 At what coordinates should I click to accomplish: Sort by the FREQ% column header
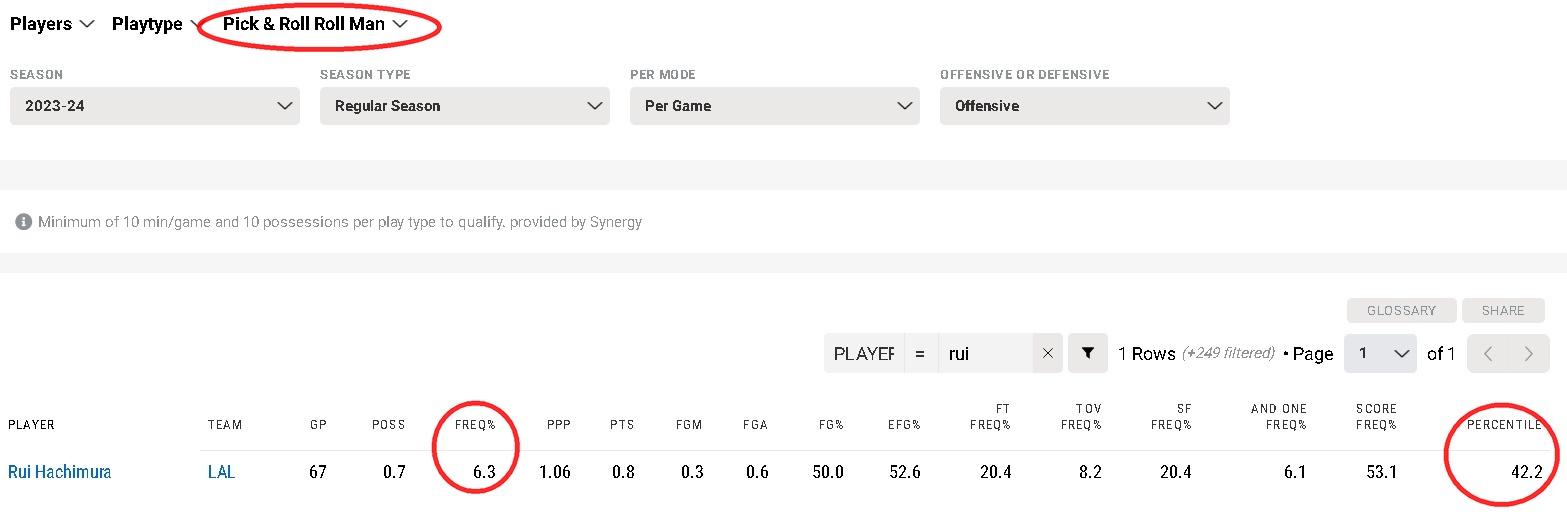tap(475, 425)
